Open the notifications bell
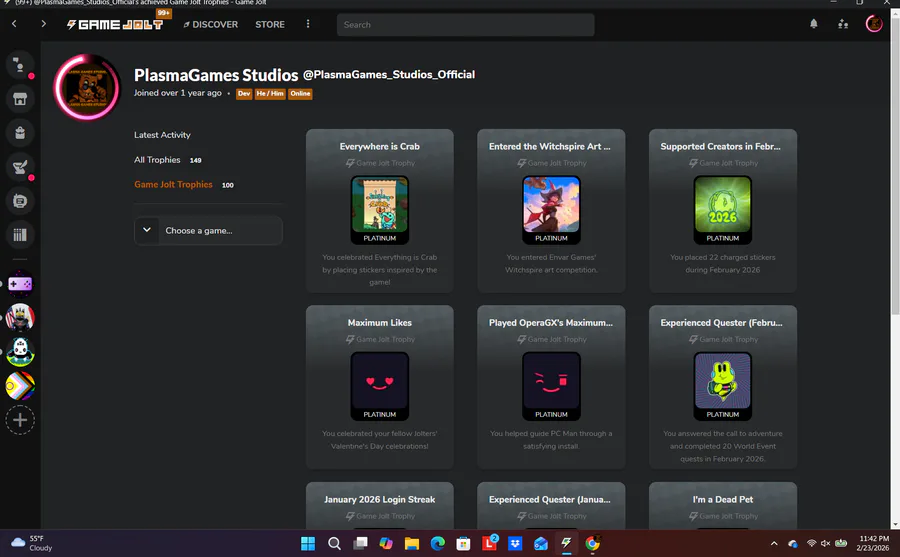Image resolution: width=900 pixels, height=557 pixels. [x=813, y=24]
